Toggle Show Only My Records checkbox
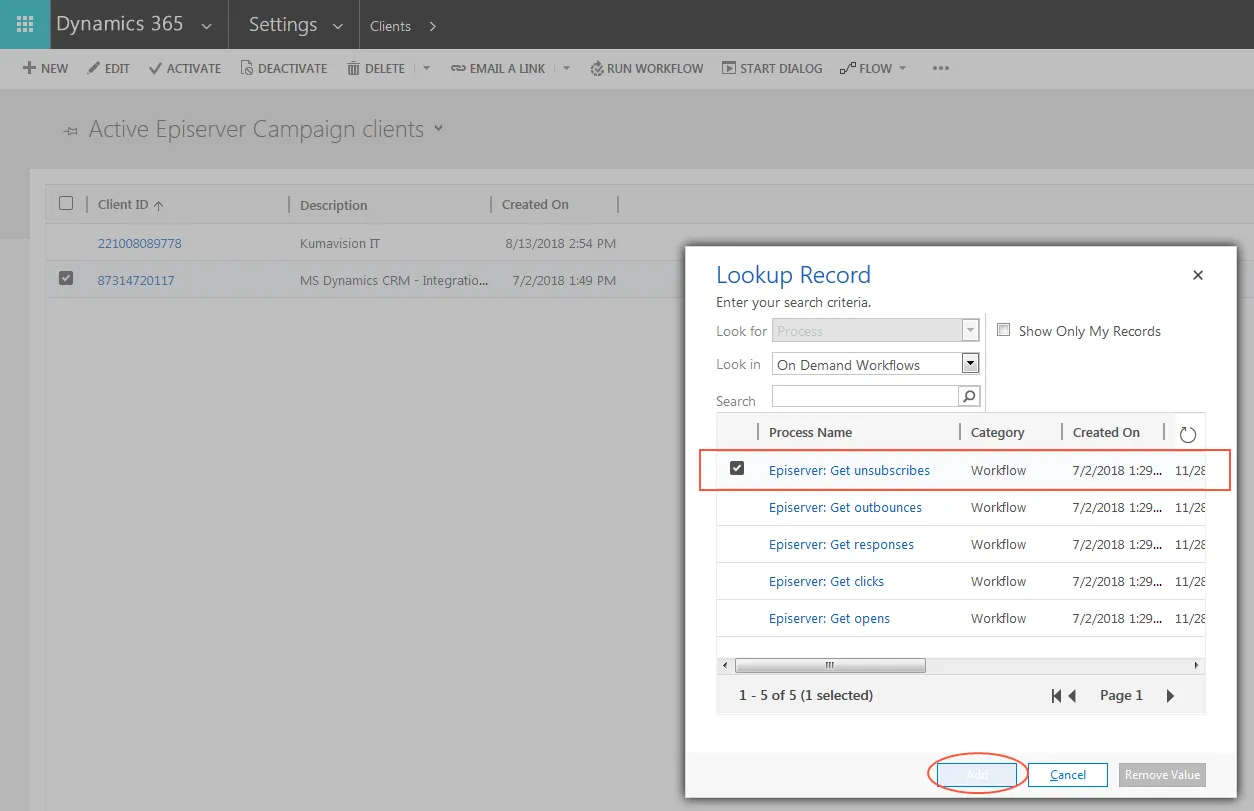This screenshot has height=811, width=1254. (1004, 330)
